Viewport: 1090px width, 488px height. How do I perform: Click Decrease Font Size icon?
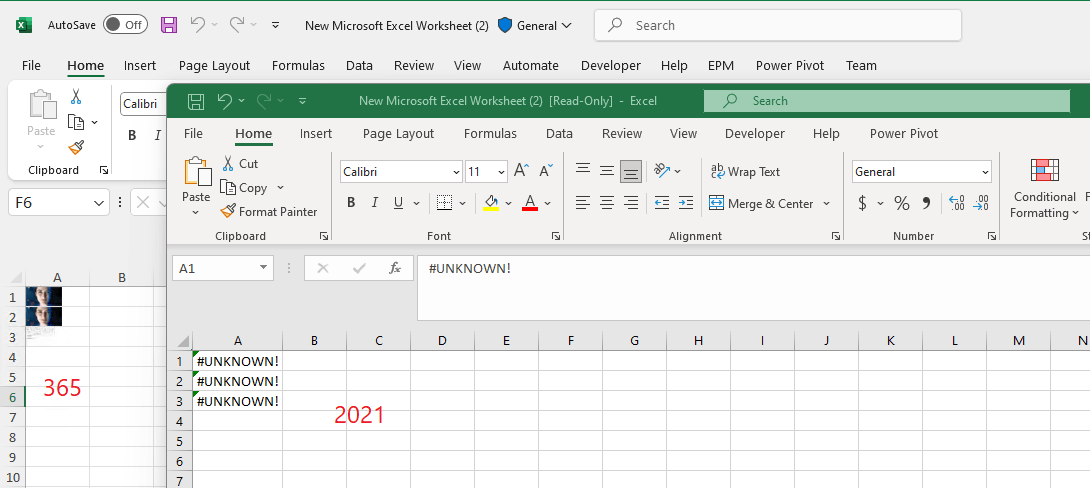(546, 170)
